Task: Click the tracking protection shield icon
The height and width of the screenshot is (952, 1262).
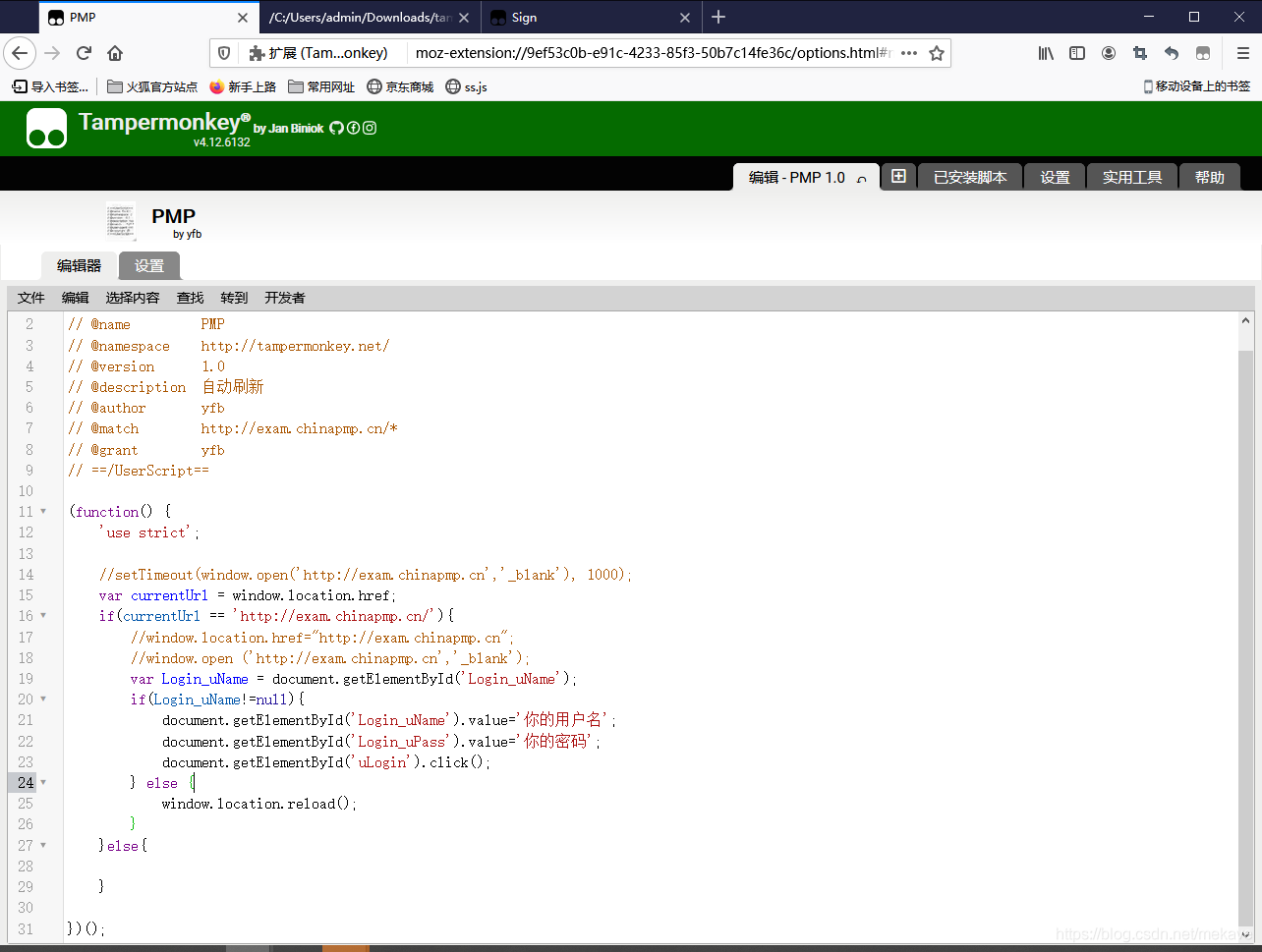Action: (224, 53)
